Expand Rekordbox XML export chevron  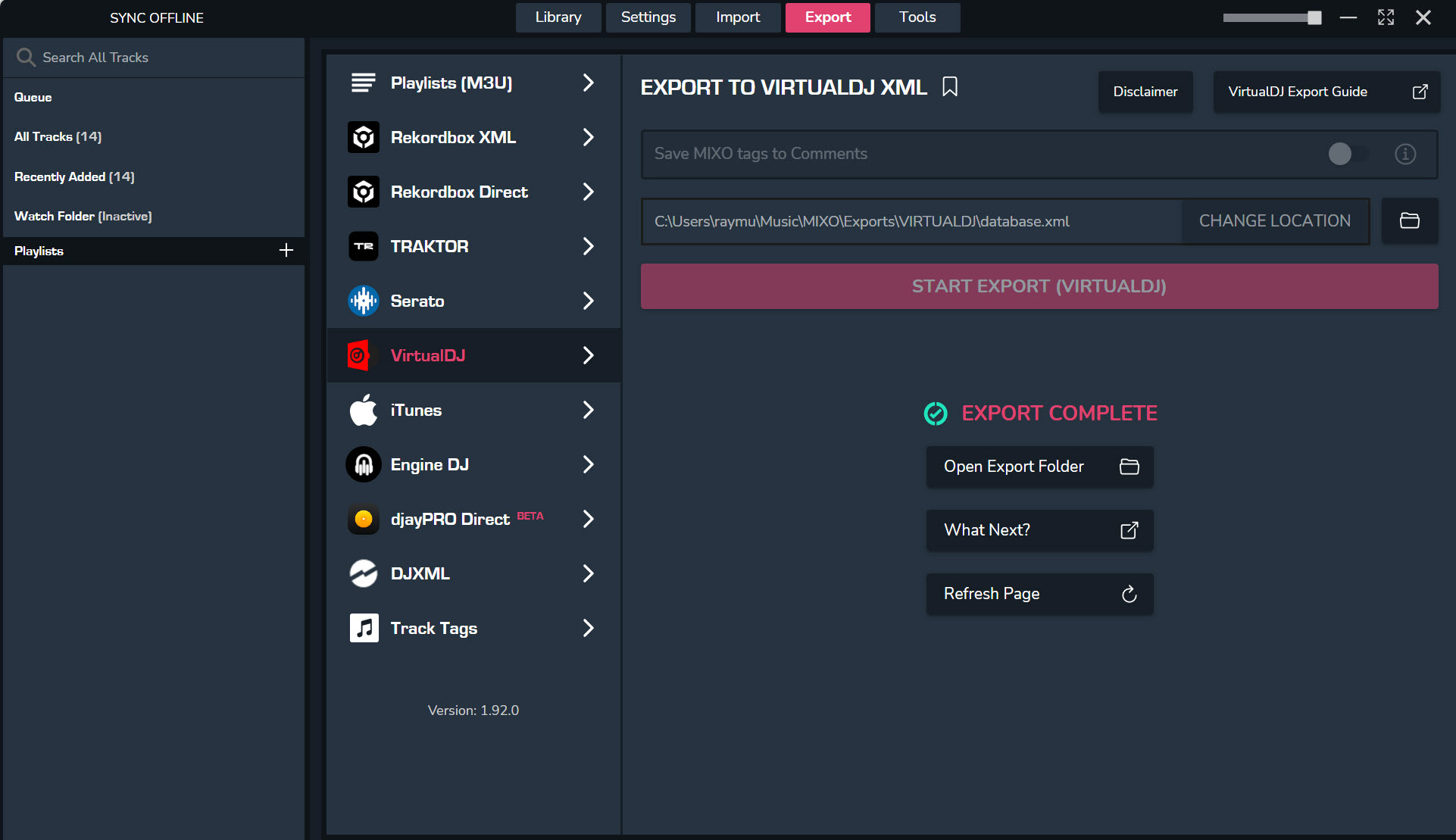[589, 137]
